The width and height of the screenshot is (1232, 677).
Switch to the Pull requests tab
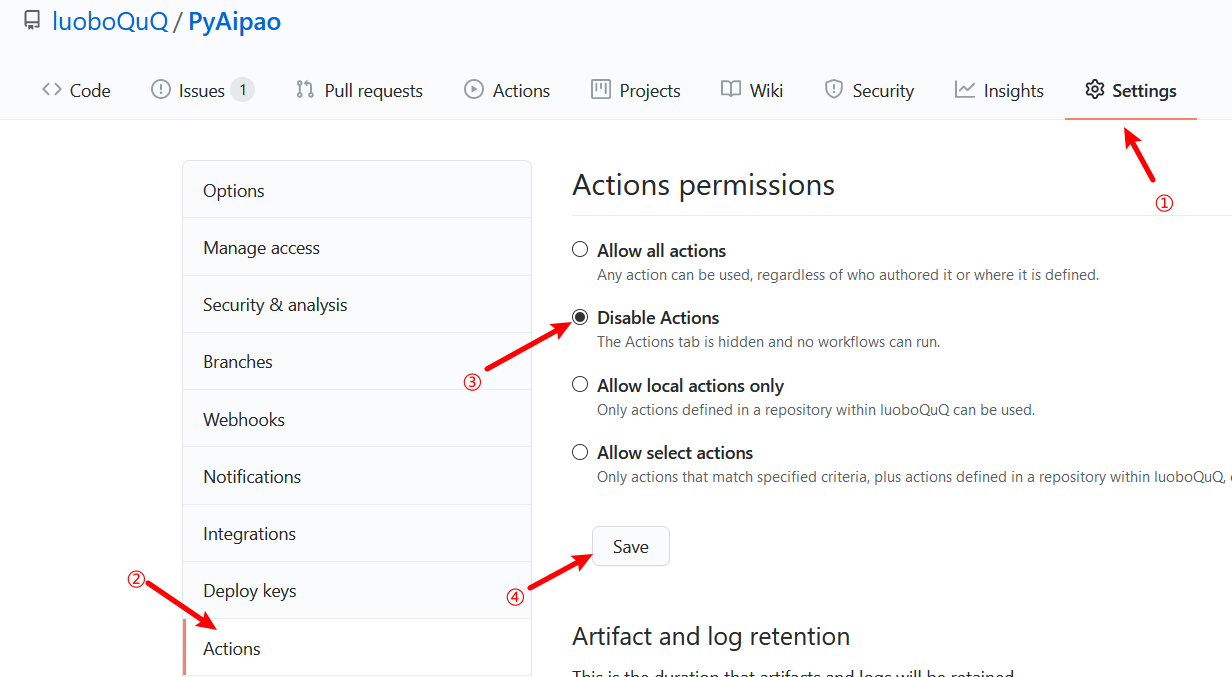pos(359,90)
